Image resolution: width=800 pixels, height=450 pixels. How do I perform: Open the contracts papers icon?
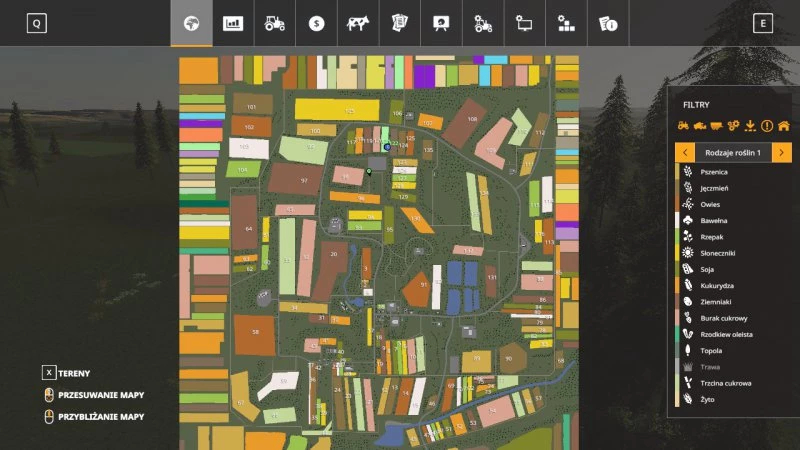coord(399,23)
